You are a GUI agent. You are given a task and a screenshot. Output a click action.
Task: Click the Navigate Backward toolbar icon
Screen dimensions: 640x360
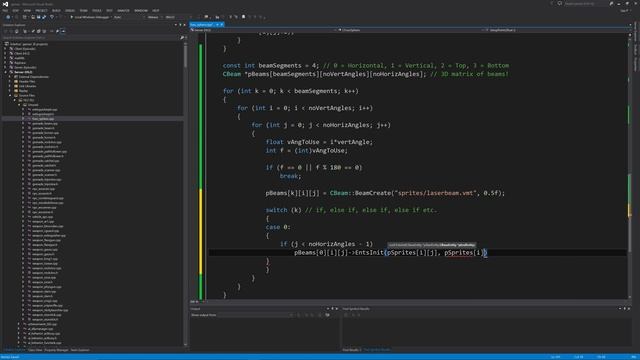8,17
